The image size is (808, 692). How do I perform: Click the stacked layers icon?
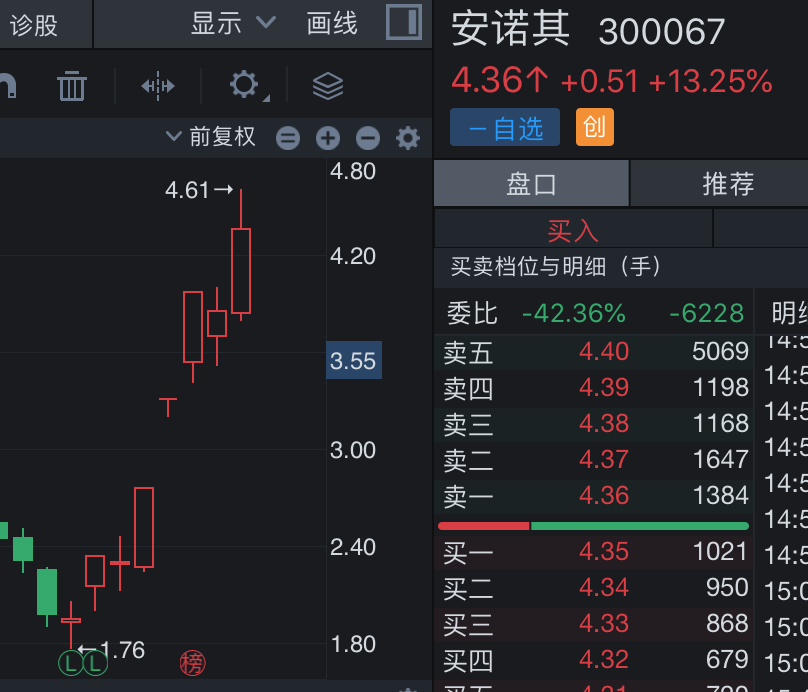pyautogui.click(x=328, y=86)
